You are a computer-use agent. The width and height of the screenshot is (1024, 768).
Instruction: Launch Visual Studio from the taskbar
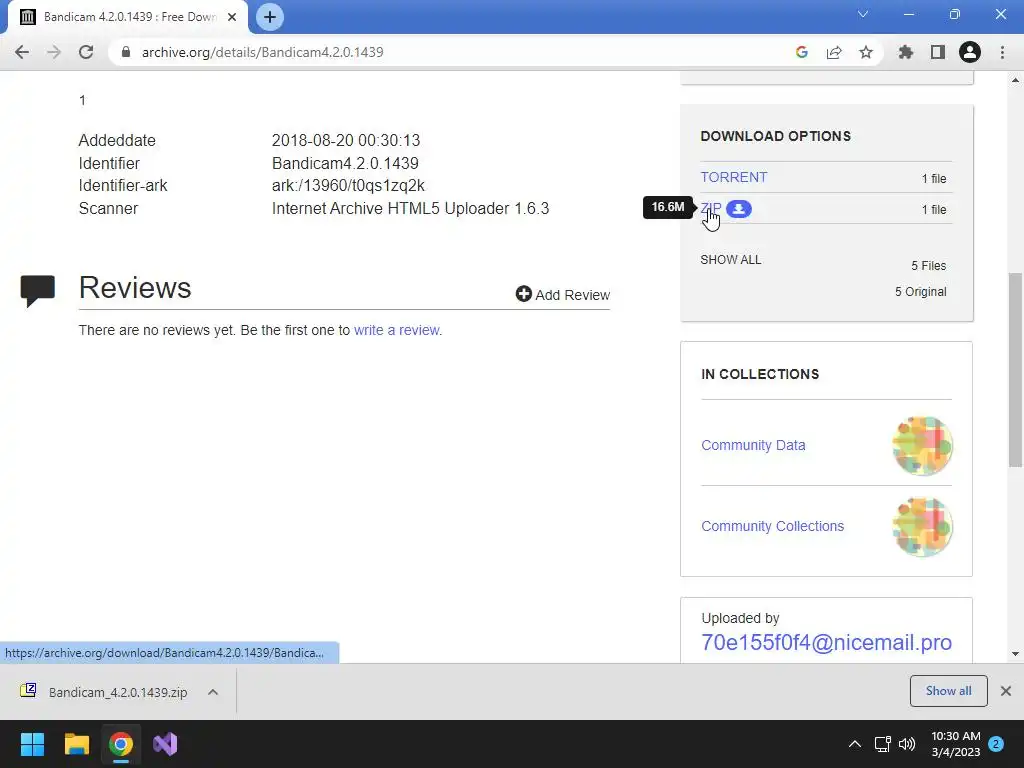pos(165,744)
